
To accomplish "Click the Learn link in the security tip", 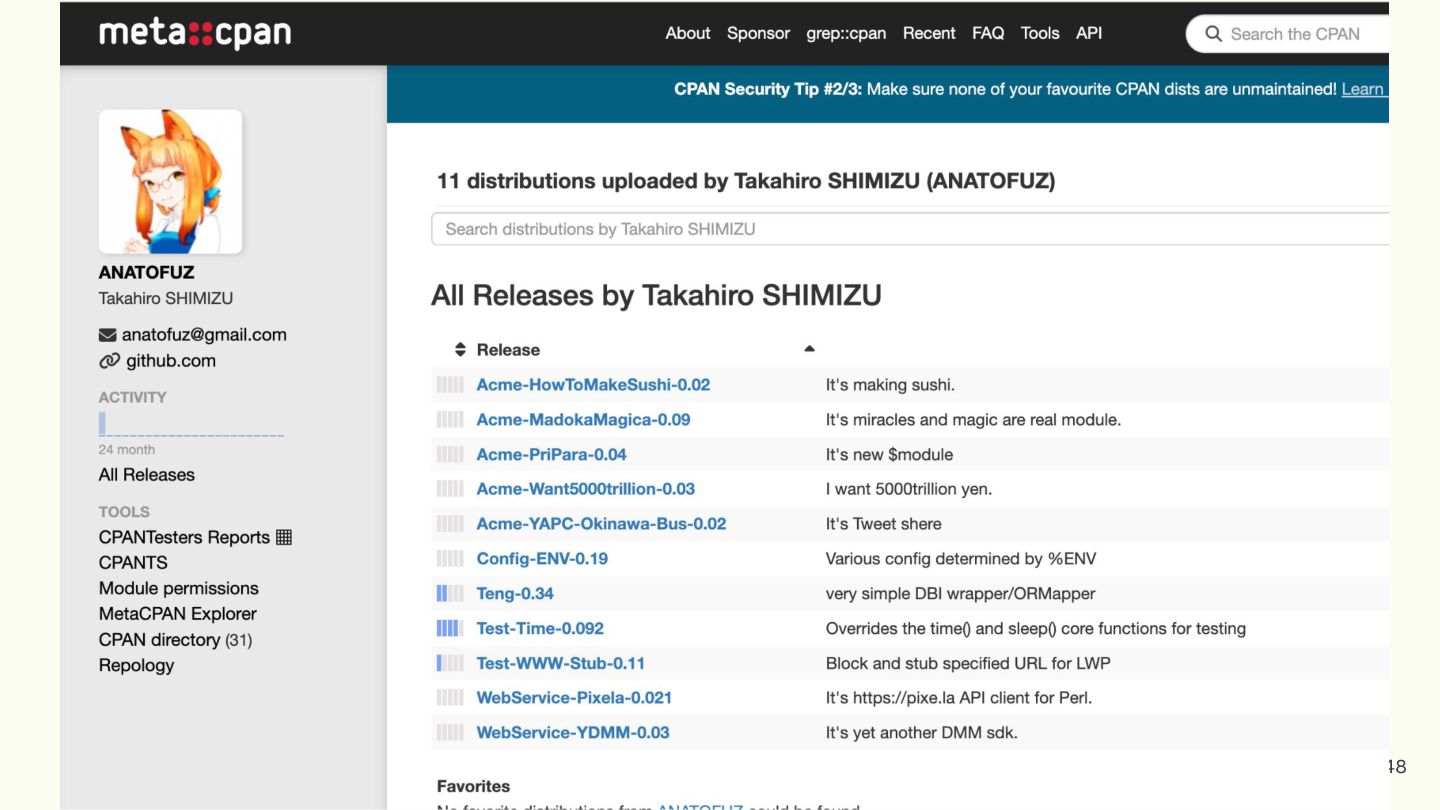I will point(1363,89).
